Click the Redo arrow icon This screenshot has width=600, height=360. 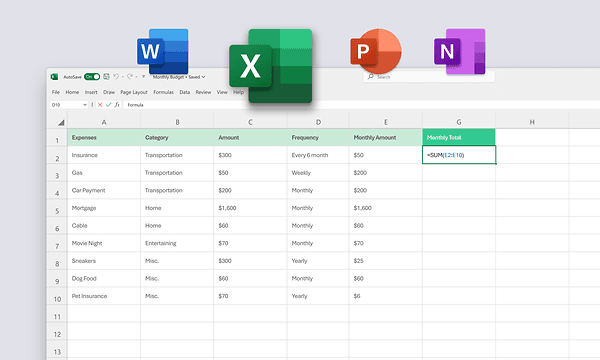130,77
